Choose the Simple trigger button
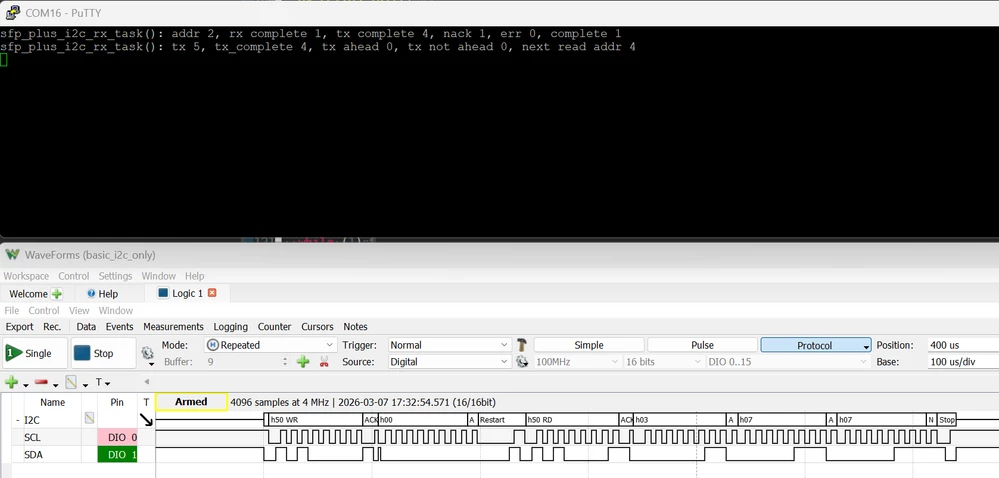 589,345
